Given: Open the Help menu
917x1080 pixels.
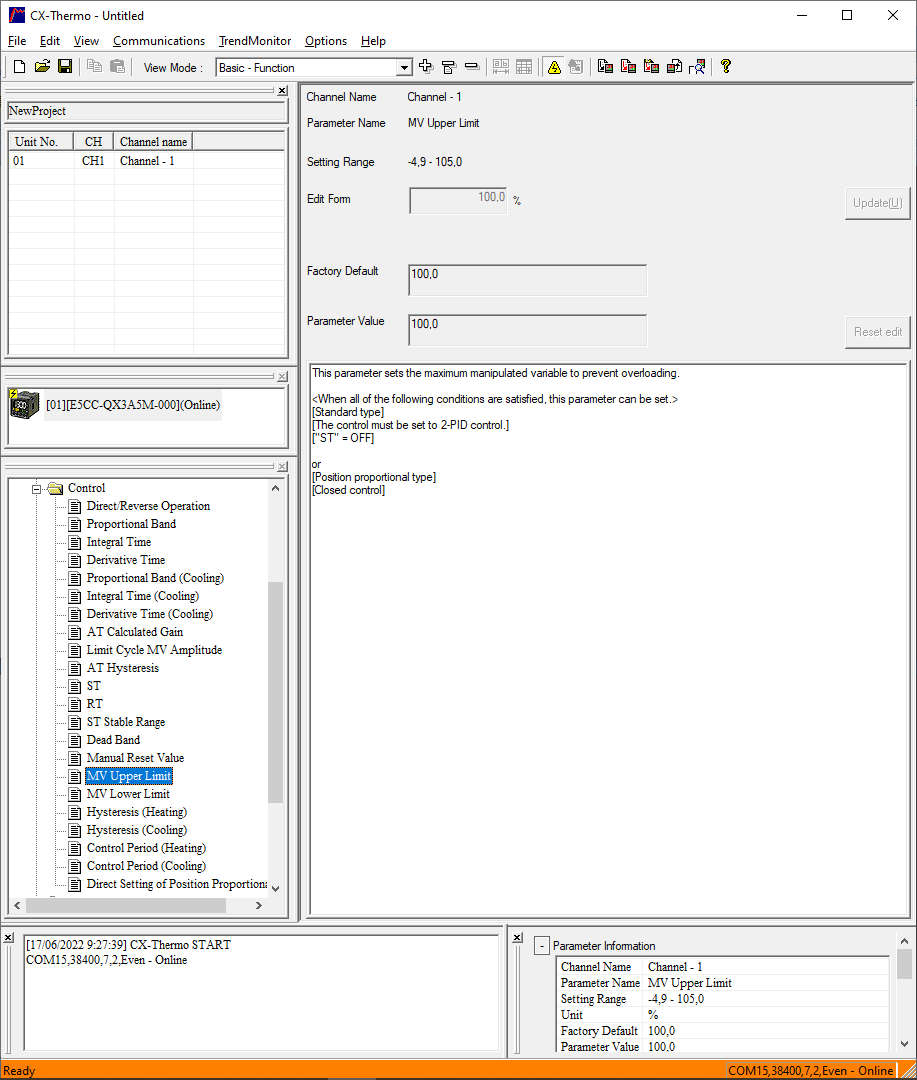Looking at the screenshot, I should [373, 41].
